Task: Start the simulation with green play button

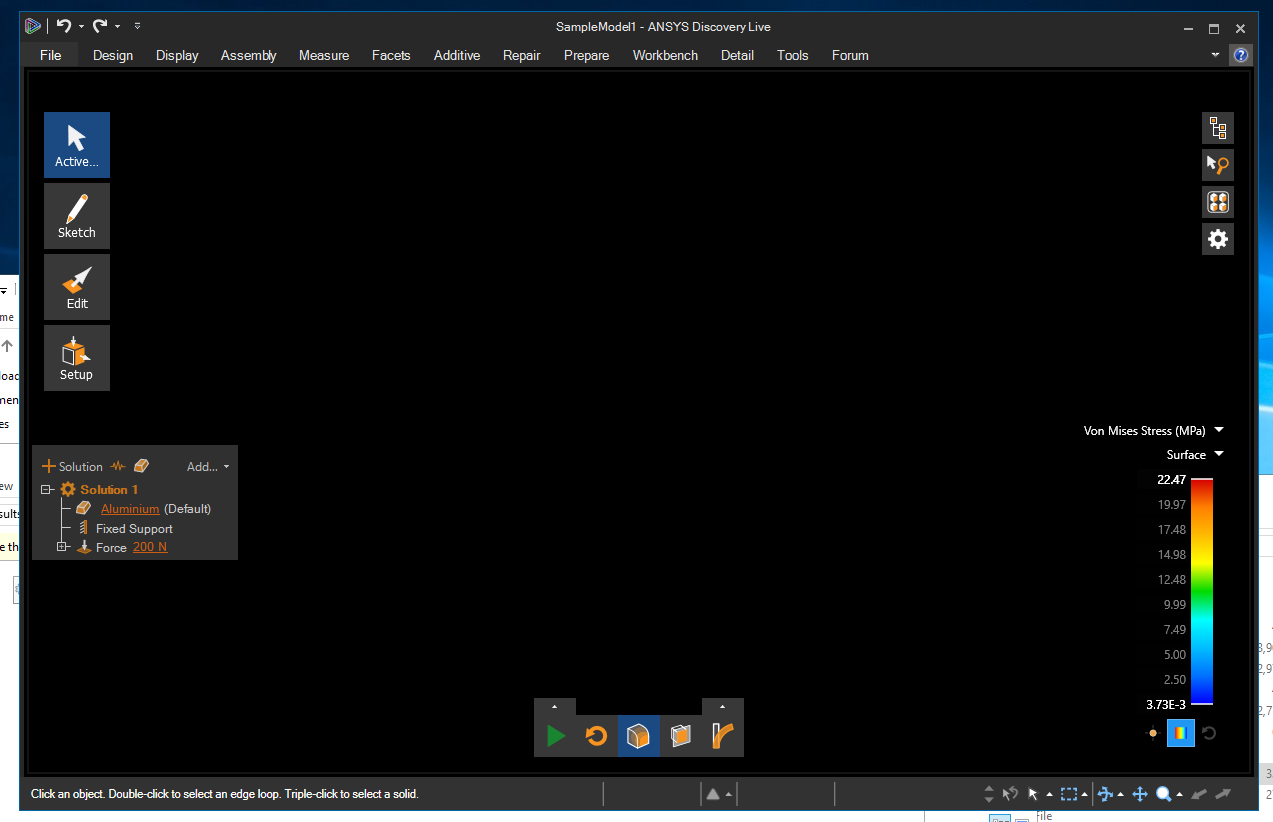Action: pos(556,737)
